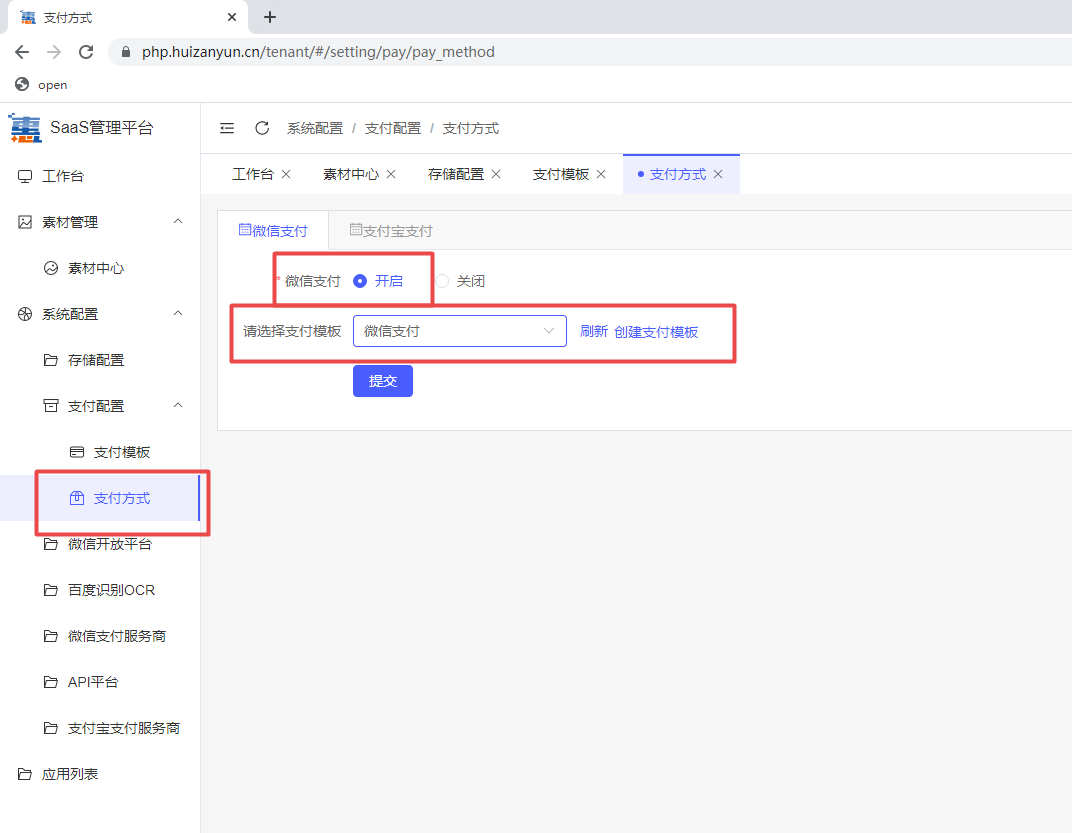Image resolution: width=1072 pixels, height=833 pixels.
Task: Click the sidebar collapse hamburger icon
Action: click(227, 128)
